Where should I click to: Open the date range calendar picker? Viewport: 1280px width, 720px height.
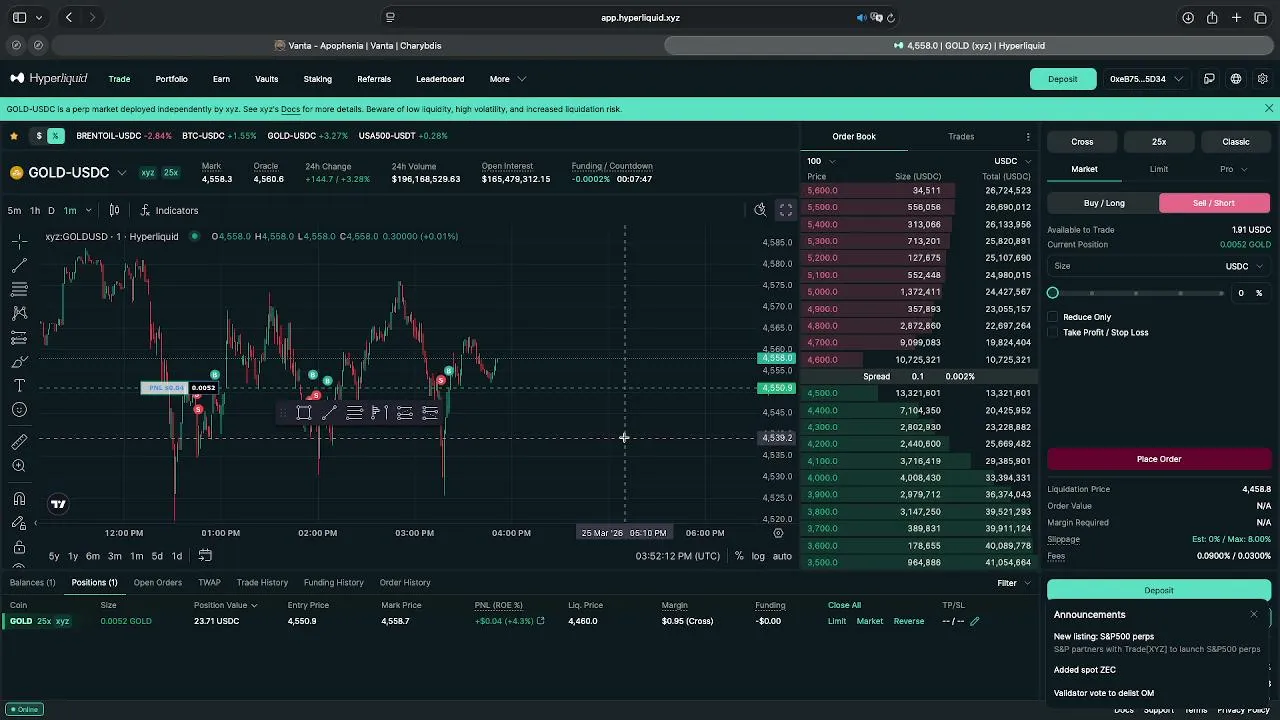pos(205,556)
